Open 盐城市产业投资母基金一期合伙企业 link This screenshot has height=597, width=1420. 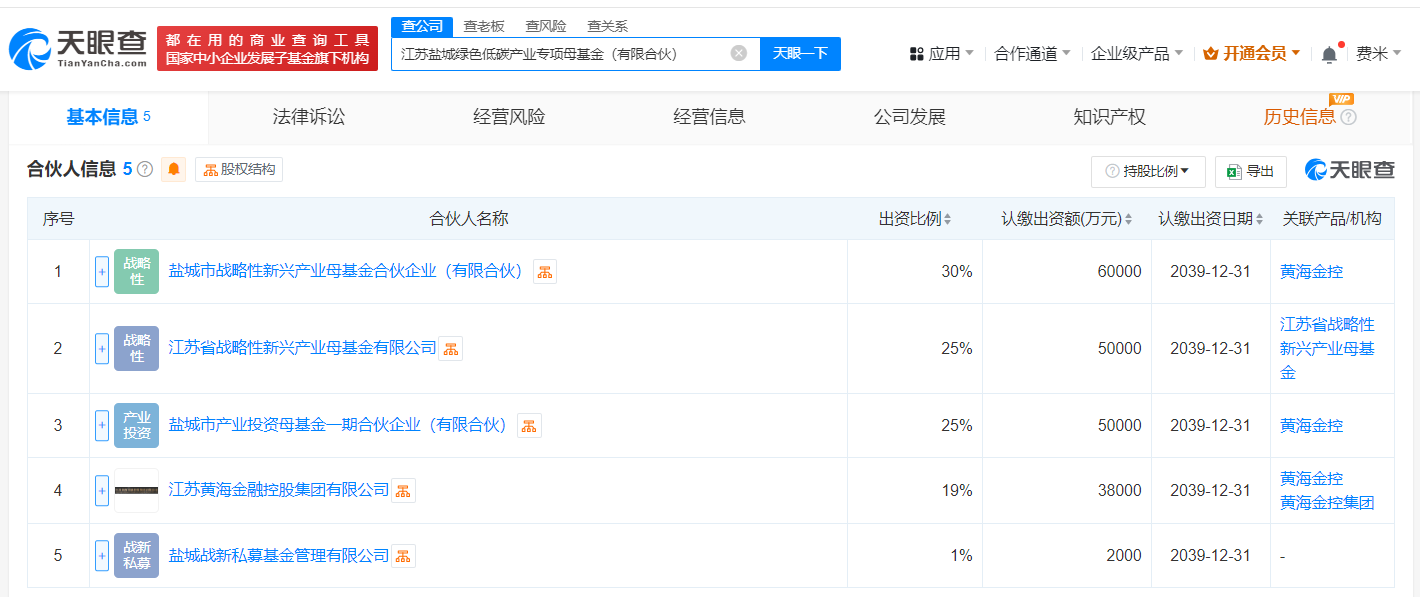(340, 425)
